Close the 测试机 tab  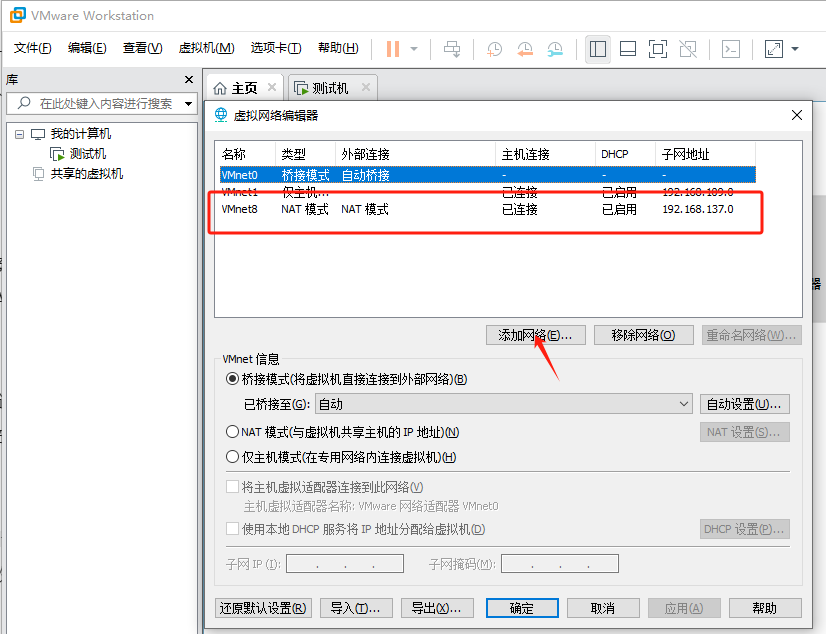[366, 87]
